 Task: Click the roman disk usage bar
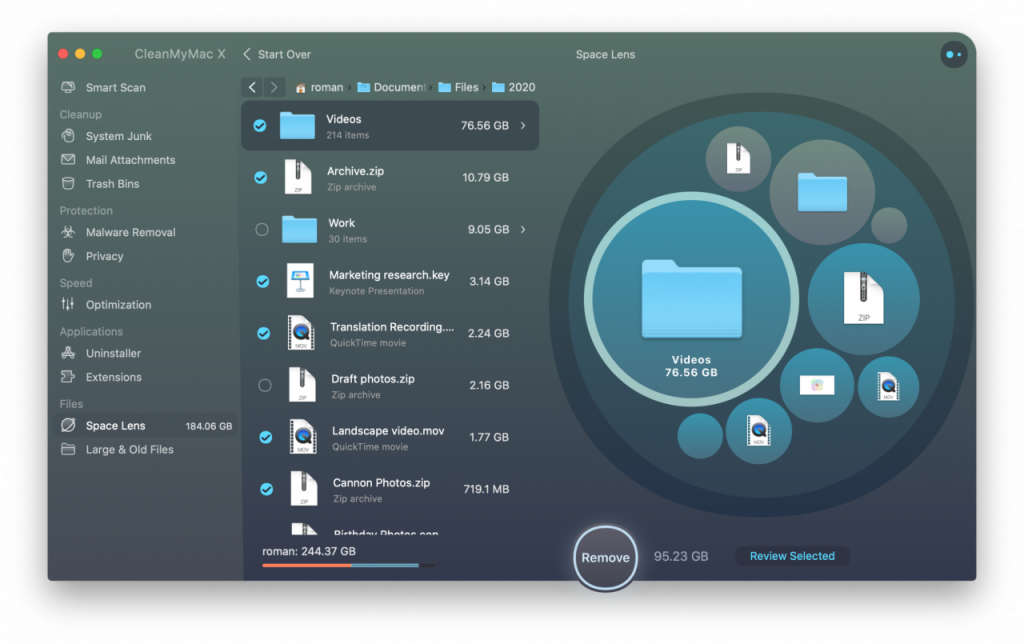pos(348,565)
